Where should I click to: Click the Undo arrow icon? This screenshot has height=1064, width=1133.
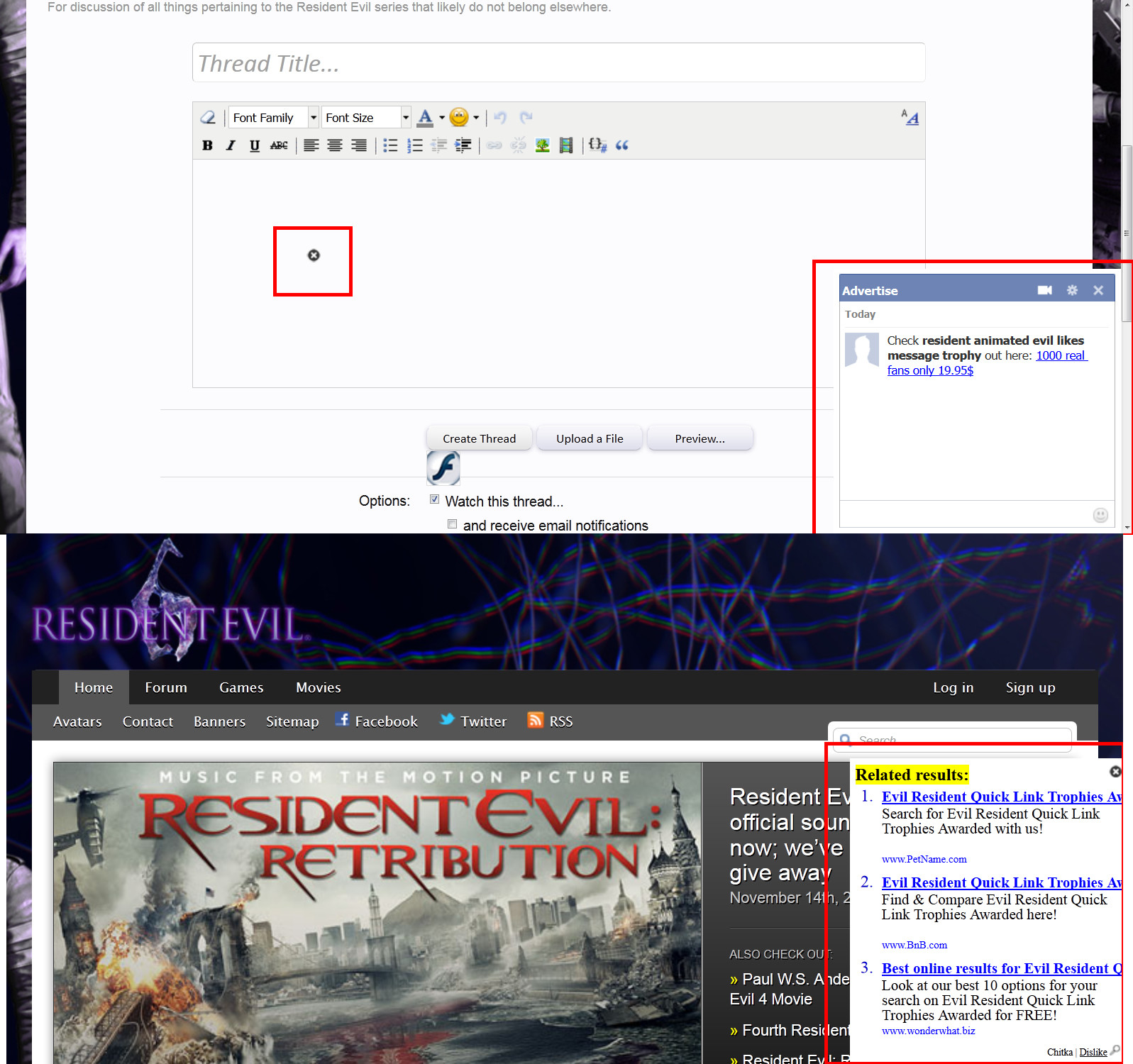(x=500, y=117)
